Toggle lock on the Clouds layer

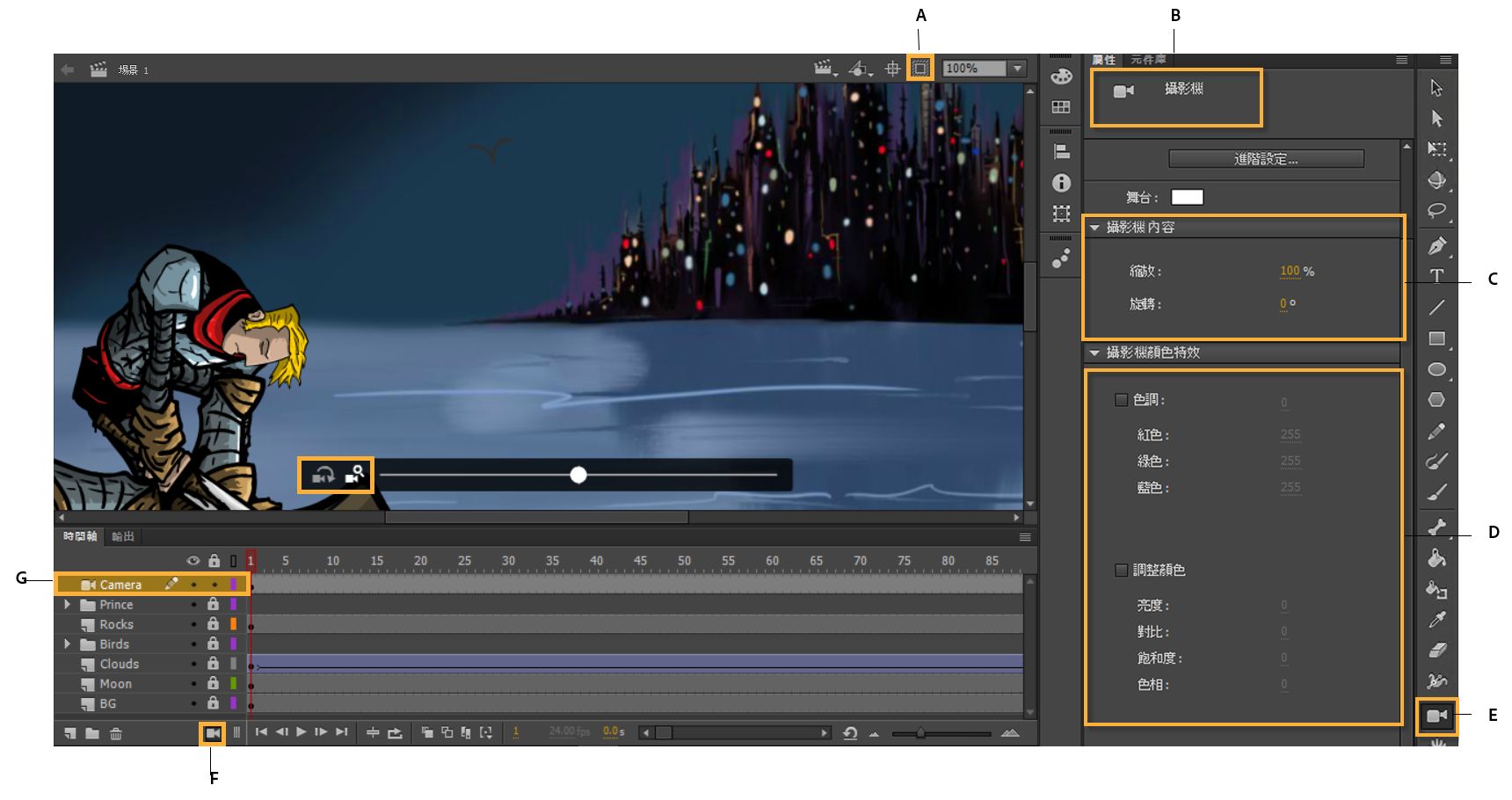coord(213,663)
